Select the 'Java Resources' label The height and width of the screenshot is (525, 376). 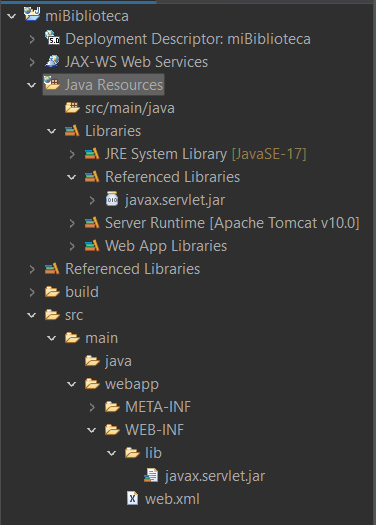(114, 85)
